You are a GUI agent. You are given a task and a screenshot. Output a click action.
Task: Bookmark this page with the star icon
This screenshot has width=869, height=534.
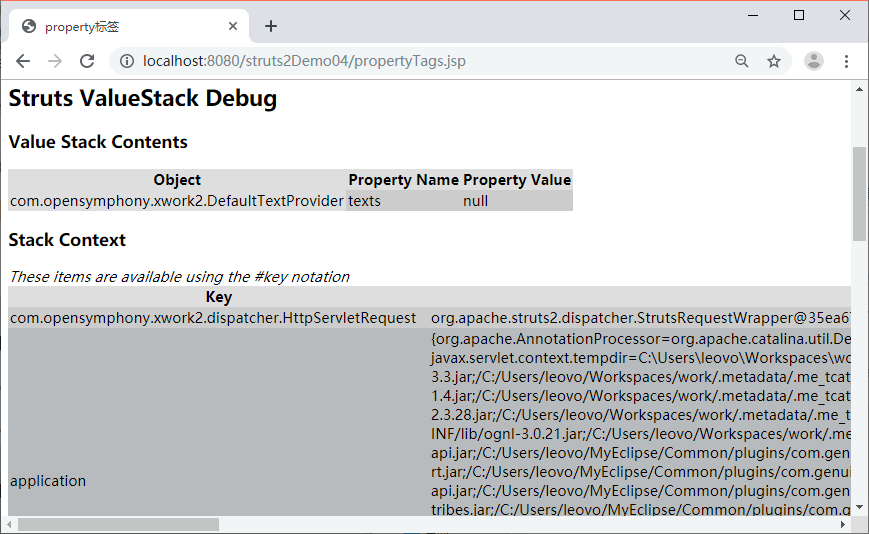click(774, 61)
